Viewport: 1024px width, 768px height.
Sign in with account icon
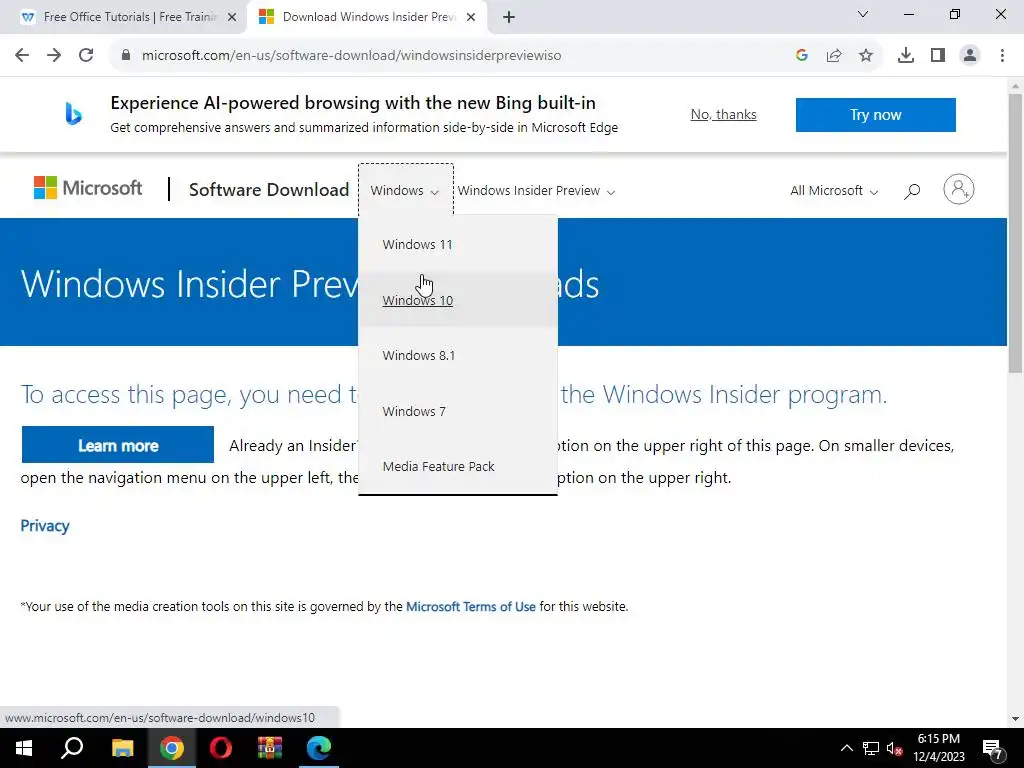958,189
